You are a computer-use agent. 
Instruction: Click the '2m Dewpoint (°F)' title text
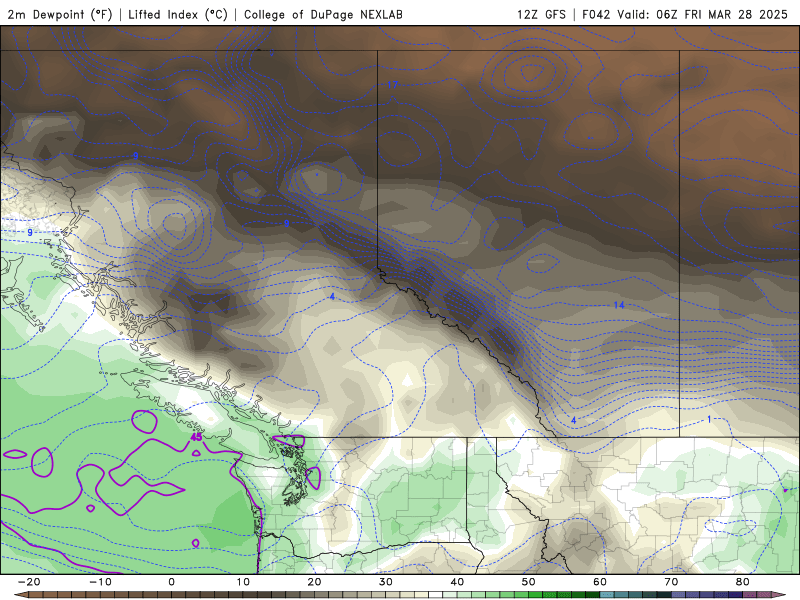(60, 14)
